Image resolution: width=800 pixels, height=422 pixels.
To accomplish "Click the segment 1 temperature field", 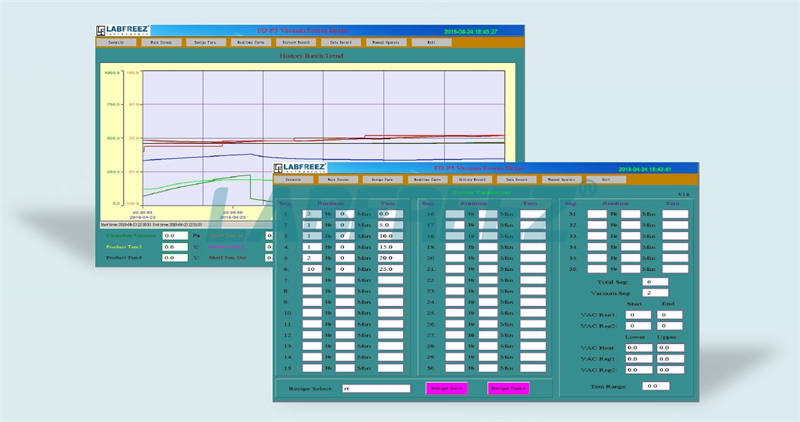I will [390, 214].
